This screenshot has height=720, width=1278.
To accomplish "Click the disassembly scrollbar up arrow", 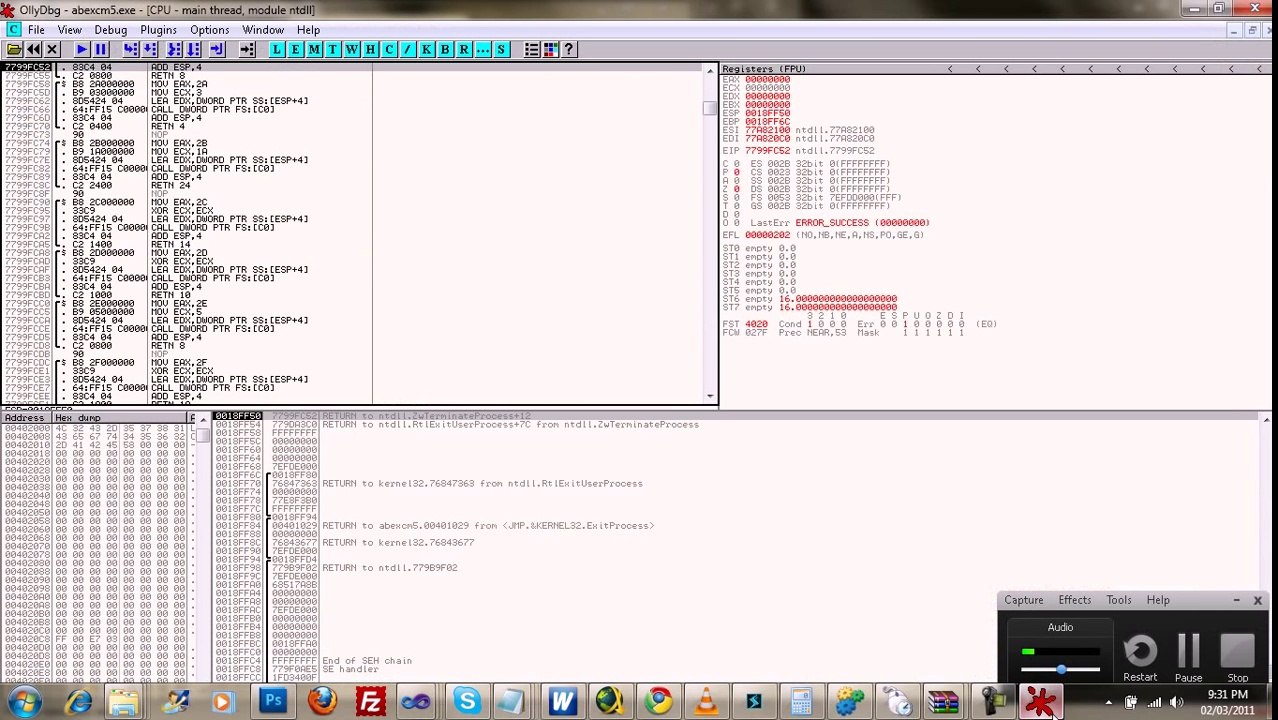I will pyautogui.click(x=711, y=69).
